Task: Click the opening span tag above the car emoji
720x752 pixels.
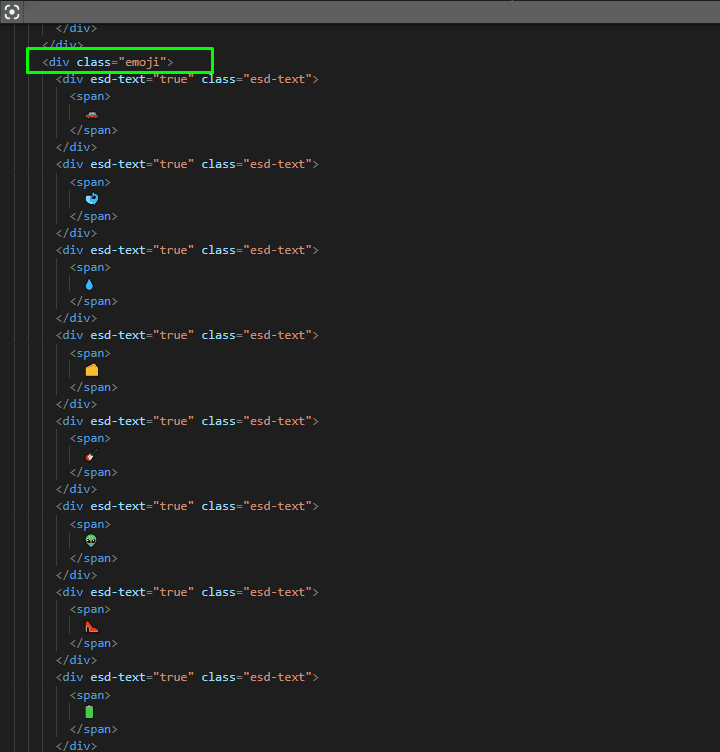Action: (x=90, y=96)
